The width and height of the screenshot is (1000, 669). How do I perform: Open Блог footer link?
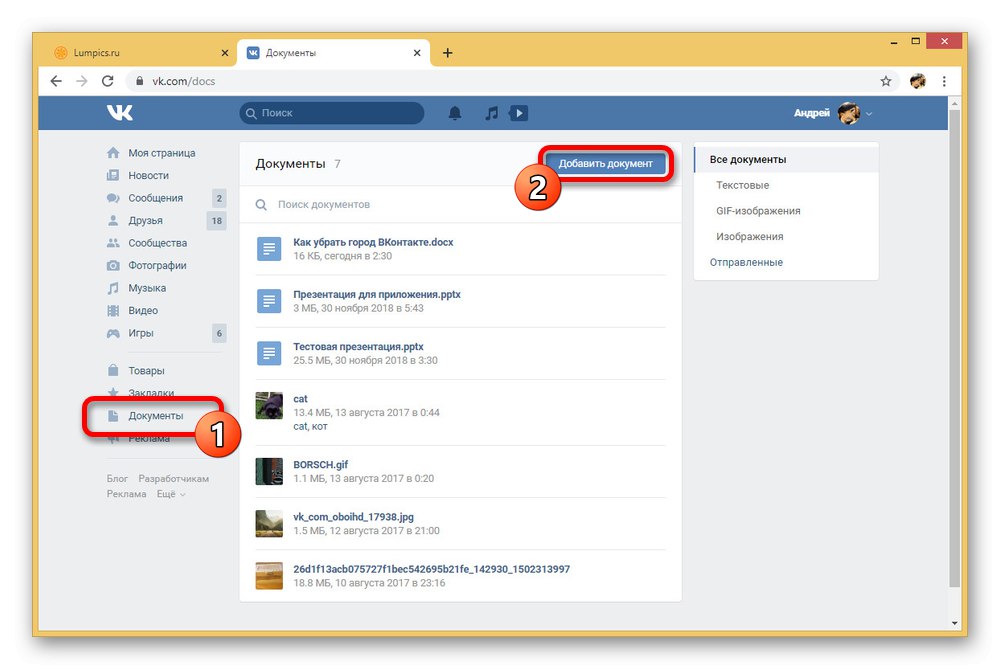click(117, 479)
